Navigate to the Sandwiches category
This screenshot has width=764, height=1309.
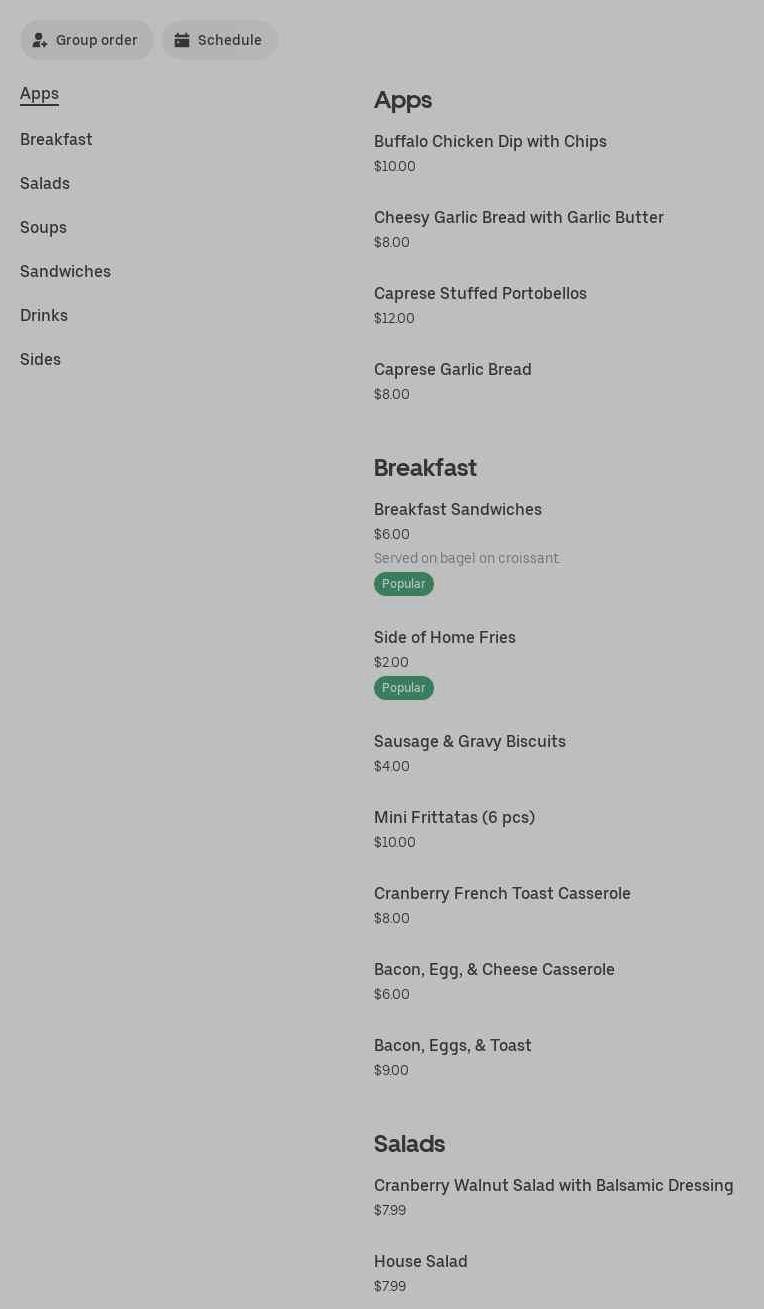[x=65, y=272]
